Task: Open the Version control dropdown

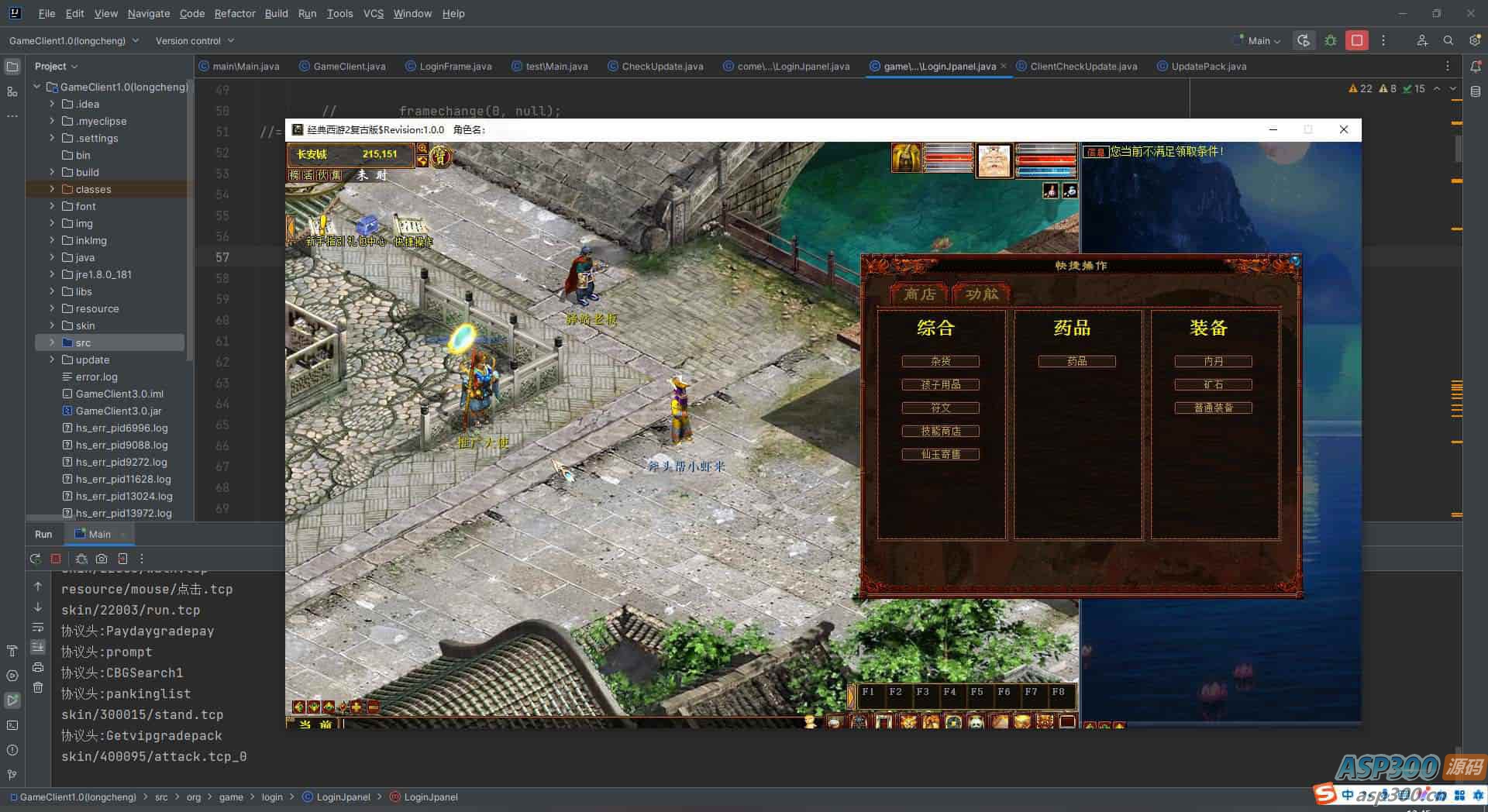Action: 195,40
